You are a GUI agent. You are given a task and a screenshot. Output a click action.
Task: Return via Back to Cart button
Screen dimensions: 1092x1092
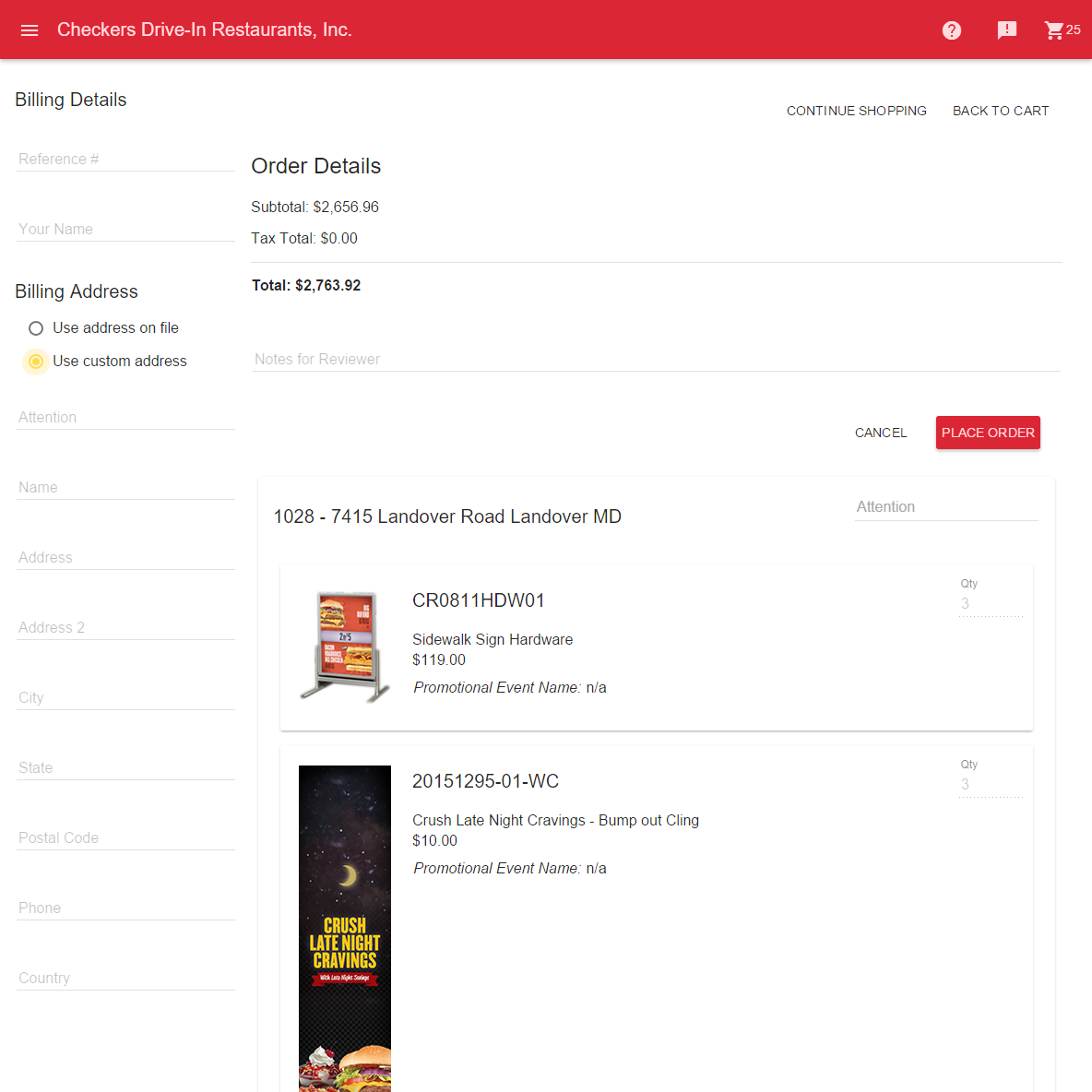point(1000,111)
